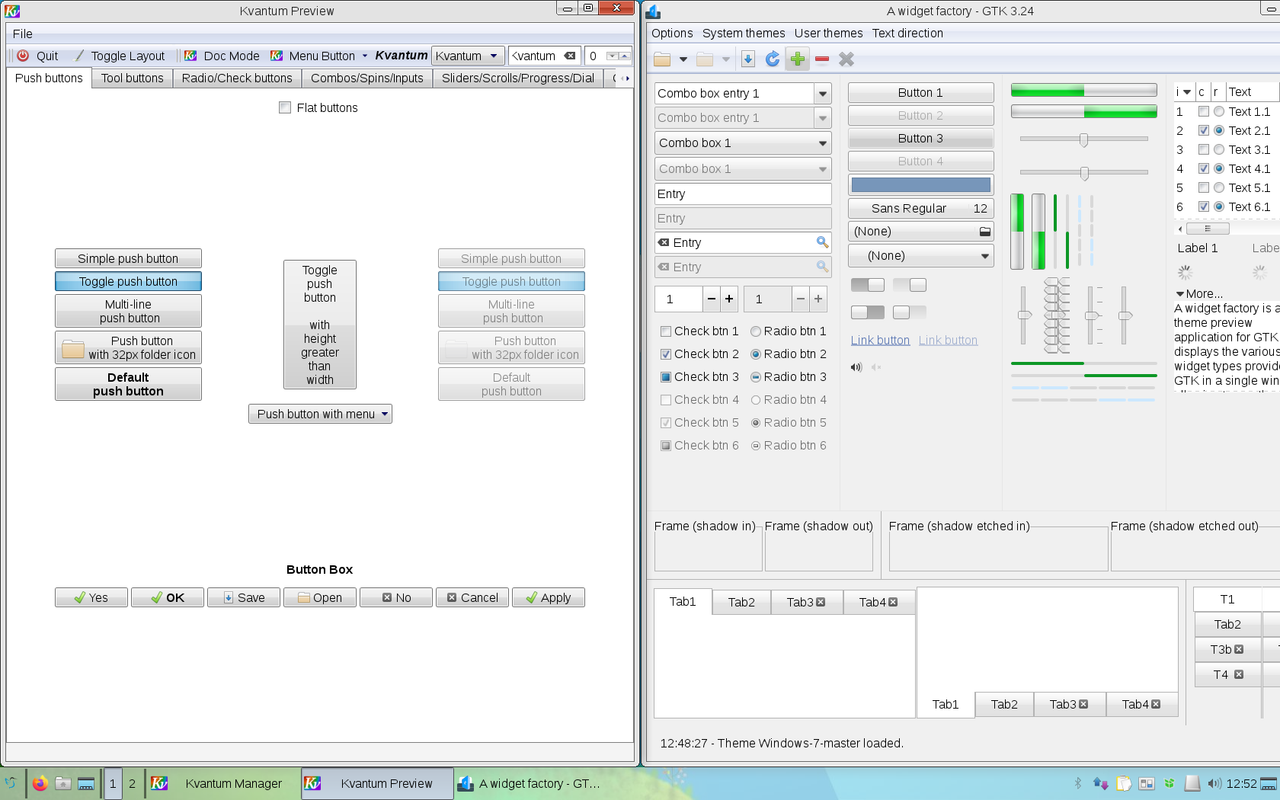Open the file manager icon in the taskbar
Viewport: 1280px width, 800px height.
[x=63, y=783]
